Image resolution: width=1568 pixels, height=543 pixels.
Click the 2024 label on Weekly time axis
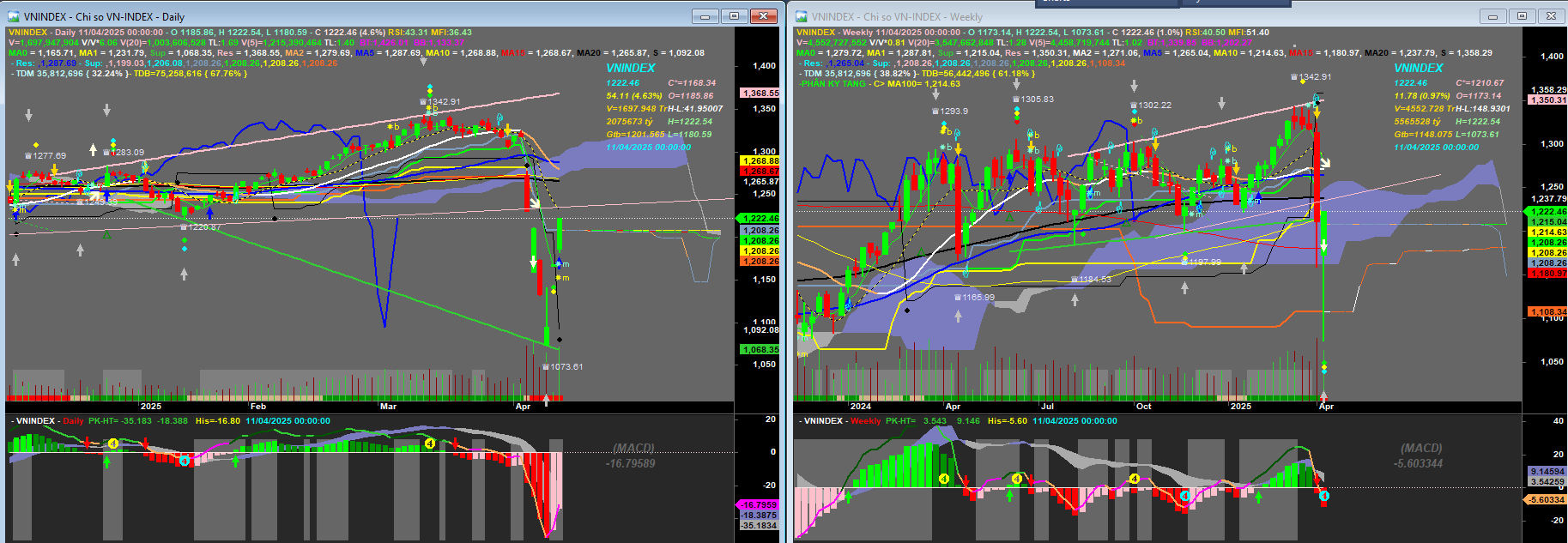[861, 407]
